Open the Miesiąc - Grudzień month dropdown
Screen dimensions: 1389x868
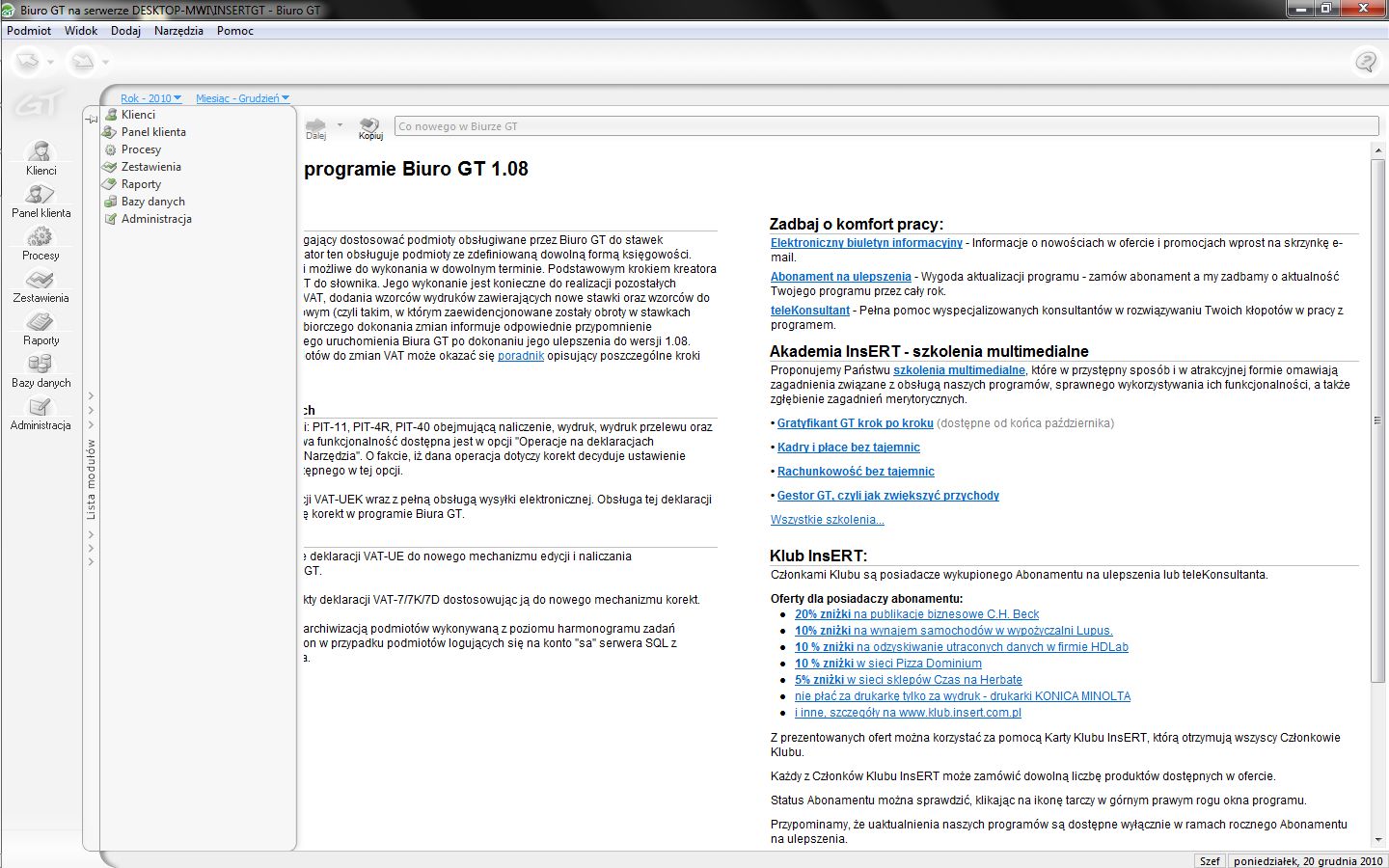pyautogui.click(x=242, y=98)
